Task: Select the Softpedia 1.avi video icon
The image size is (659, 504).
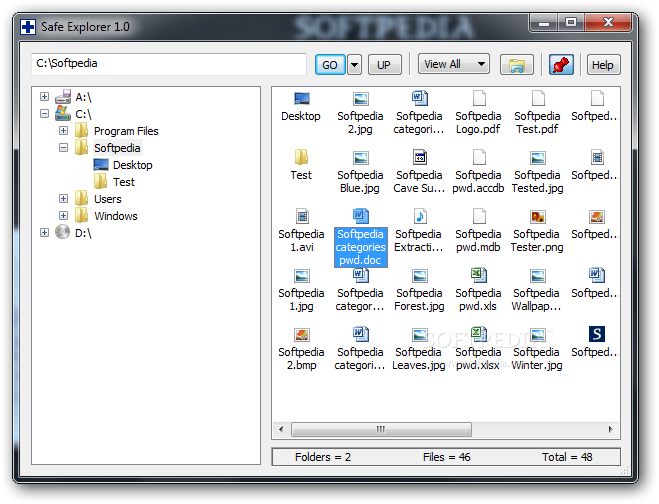Action: tap(302, 217)
